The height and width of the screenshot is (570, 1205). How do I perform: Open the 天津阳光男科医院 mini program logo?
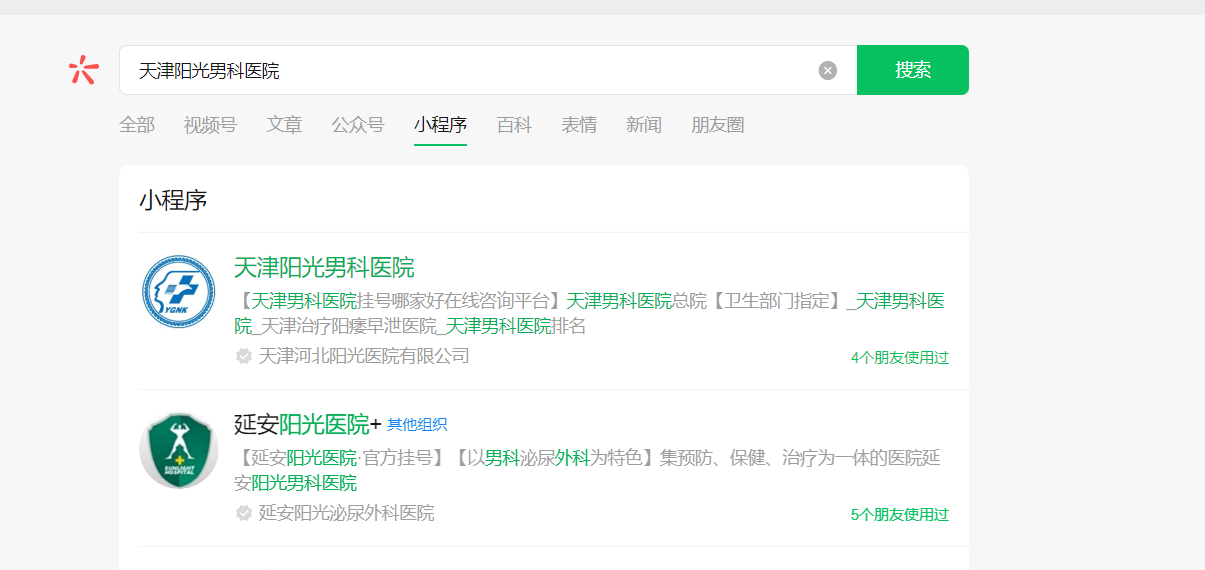click(178, 291)
